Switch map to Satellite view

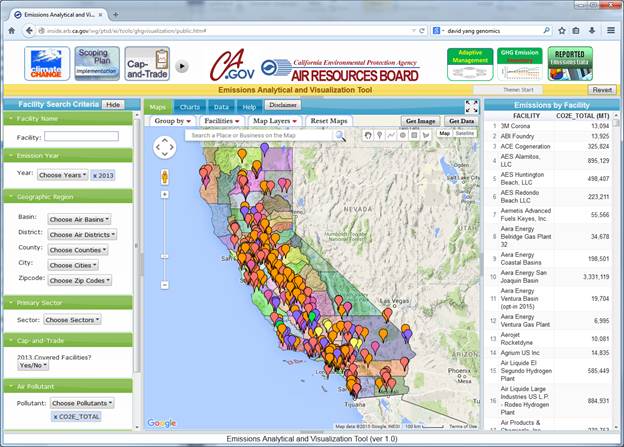click(465, 133)
